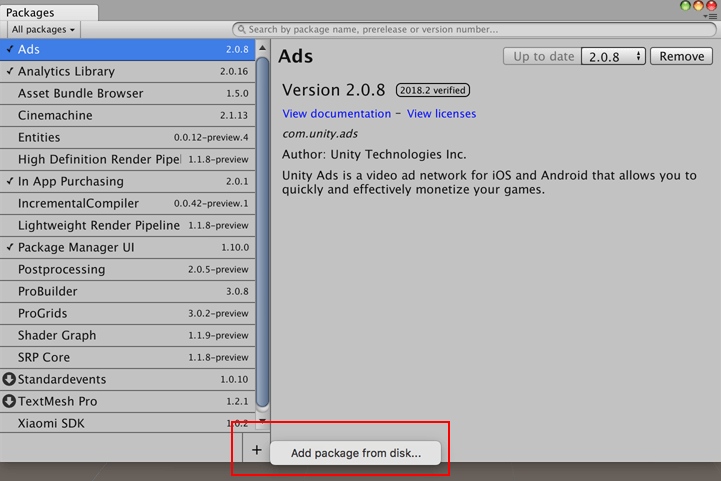The height and width of the screenshot is (481, 721).
Task: Select the Package Manager UI package
Action: point(127,247)
